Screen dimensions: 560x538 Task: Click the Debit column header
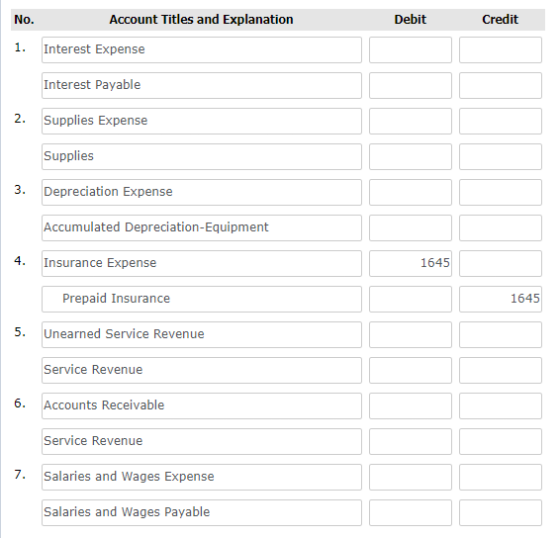(x=410, y=19)
